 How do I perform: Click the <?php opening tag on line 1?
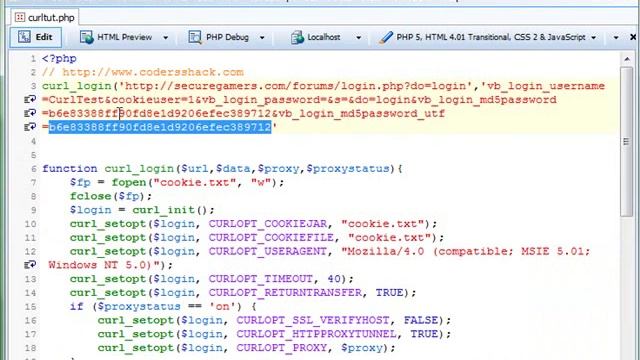point(59,58)
